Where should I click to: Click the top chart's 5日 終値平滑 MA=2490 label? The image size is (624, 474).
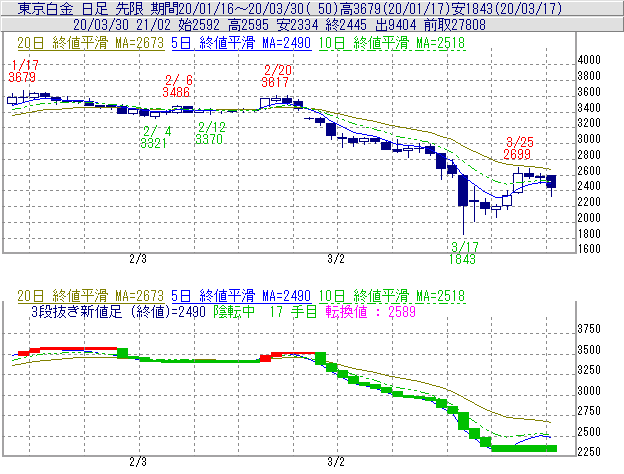[x=241, y=43]
